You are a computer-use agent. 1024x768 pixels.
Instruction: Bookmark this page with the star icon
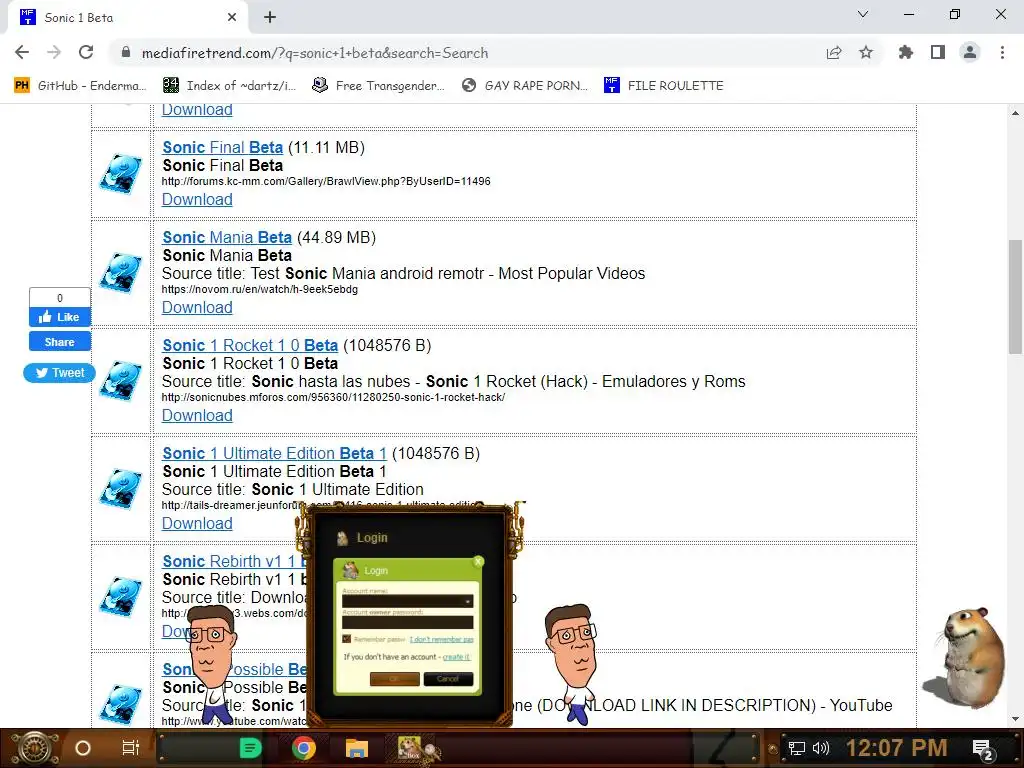click(x=866, y=52)
